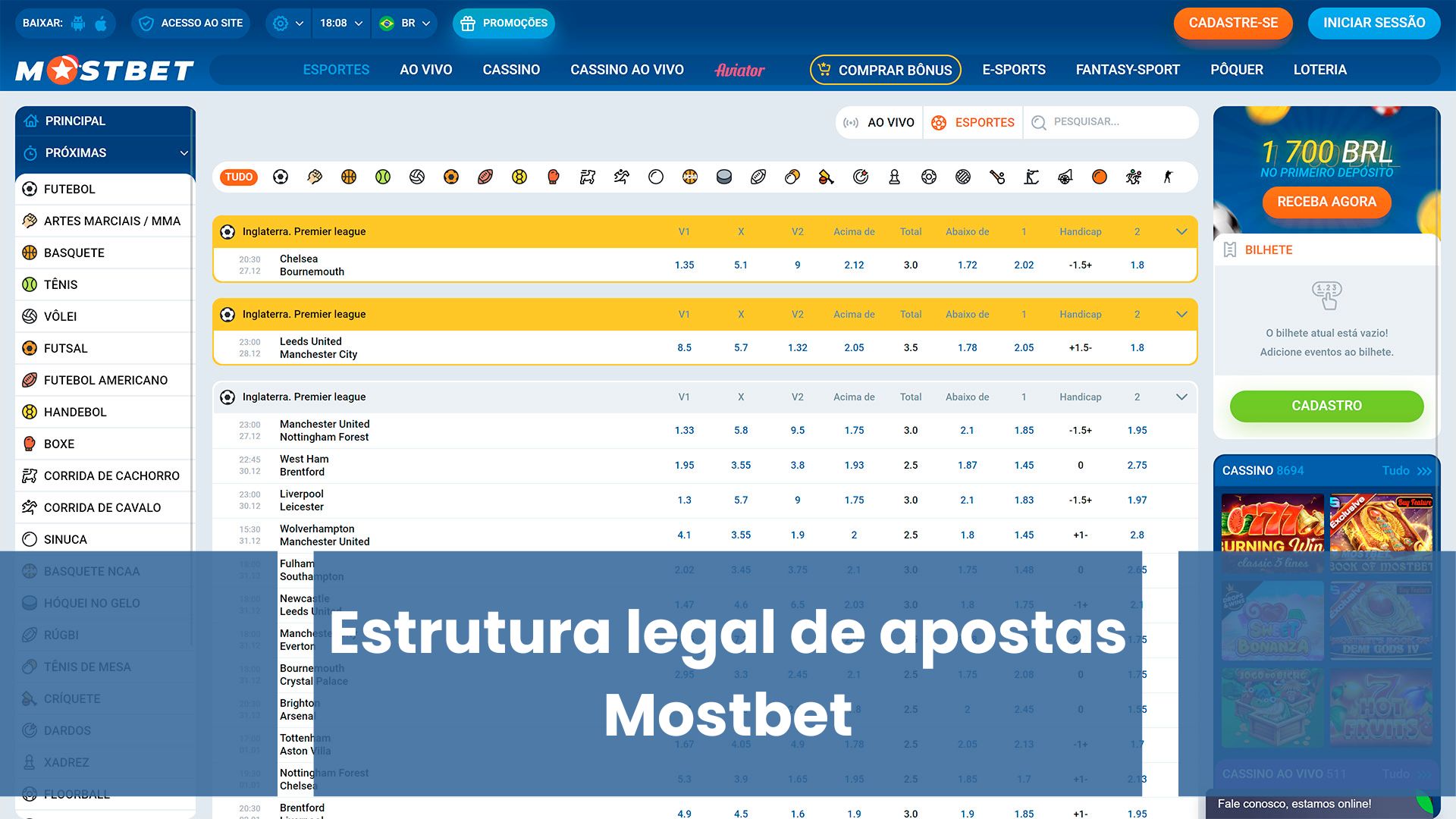Select the boxing glove icon filter
The height and width of the screenshot is (819, 1456).
(x=554, y=177)
